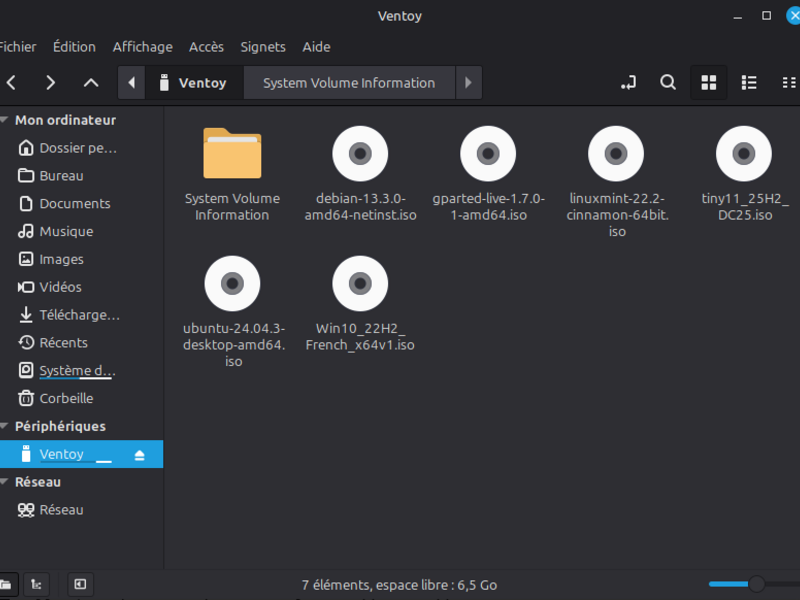Open the Fichier menu
Image resolution: width=800 pixels, height=600 pixels.
18,47
